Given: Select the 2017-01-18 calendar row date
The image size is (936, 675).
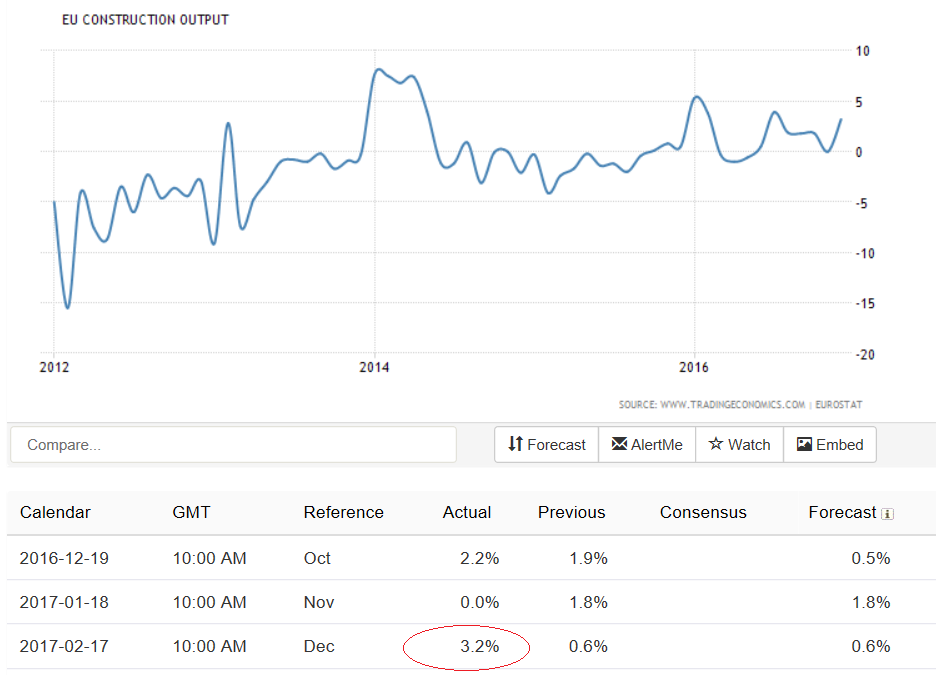Looking at the screenshot, I should click(x=64, y=602).
